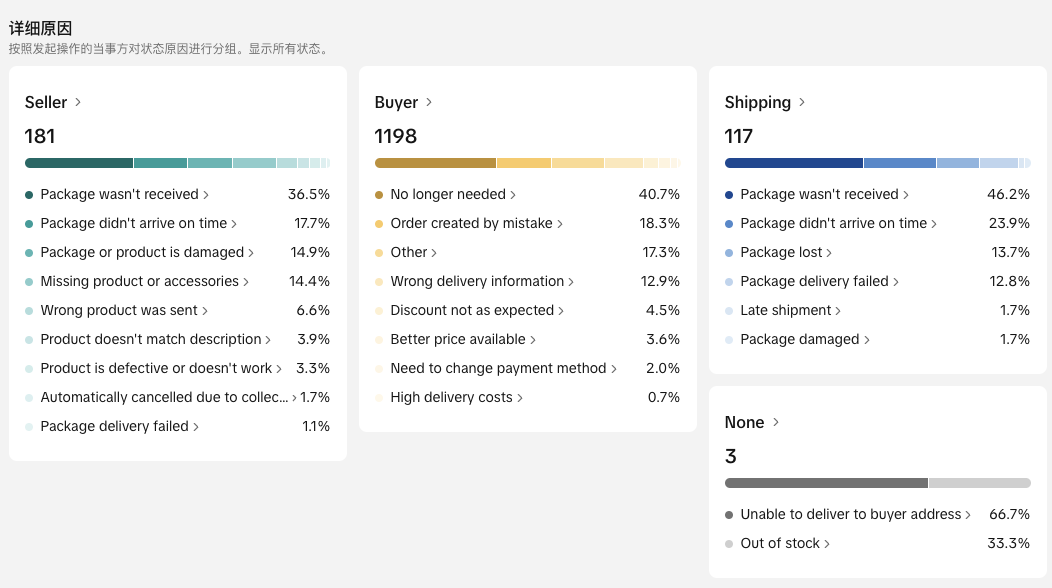Expand the Order created by mistake reason
Screen dimensions: 1052x588
point(471,224)
